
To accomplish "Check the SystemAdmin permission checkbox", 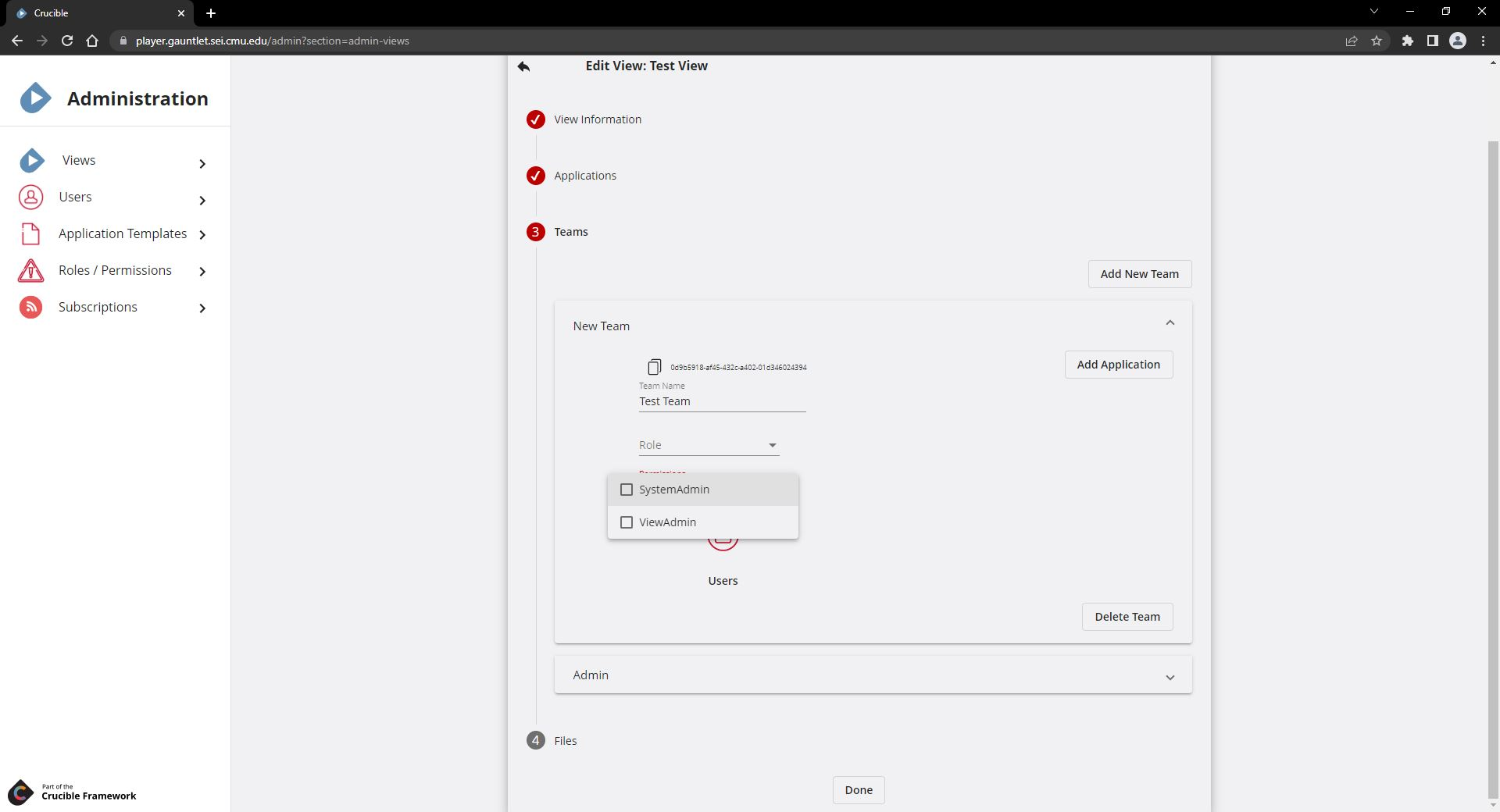I will (x=627, y=490).
